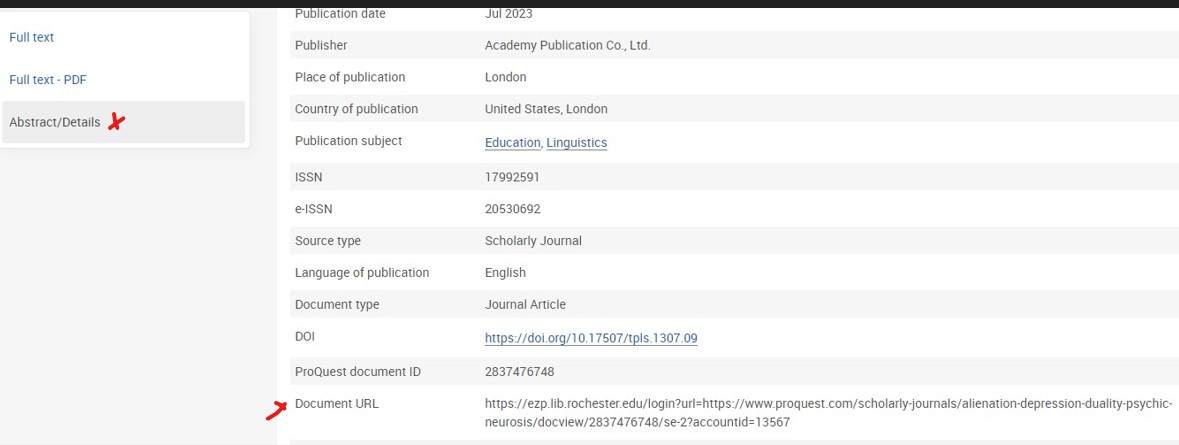Click the Publication subject field label
The height and width of the screenshot is (445, 1179).
(x=348, y=141)
